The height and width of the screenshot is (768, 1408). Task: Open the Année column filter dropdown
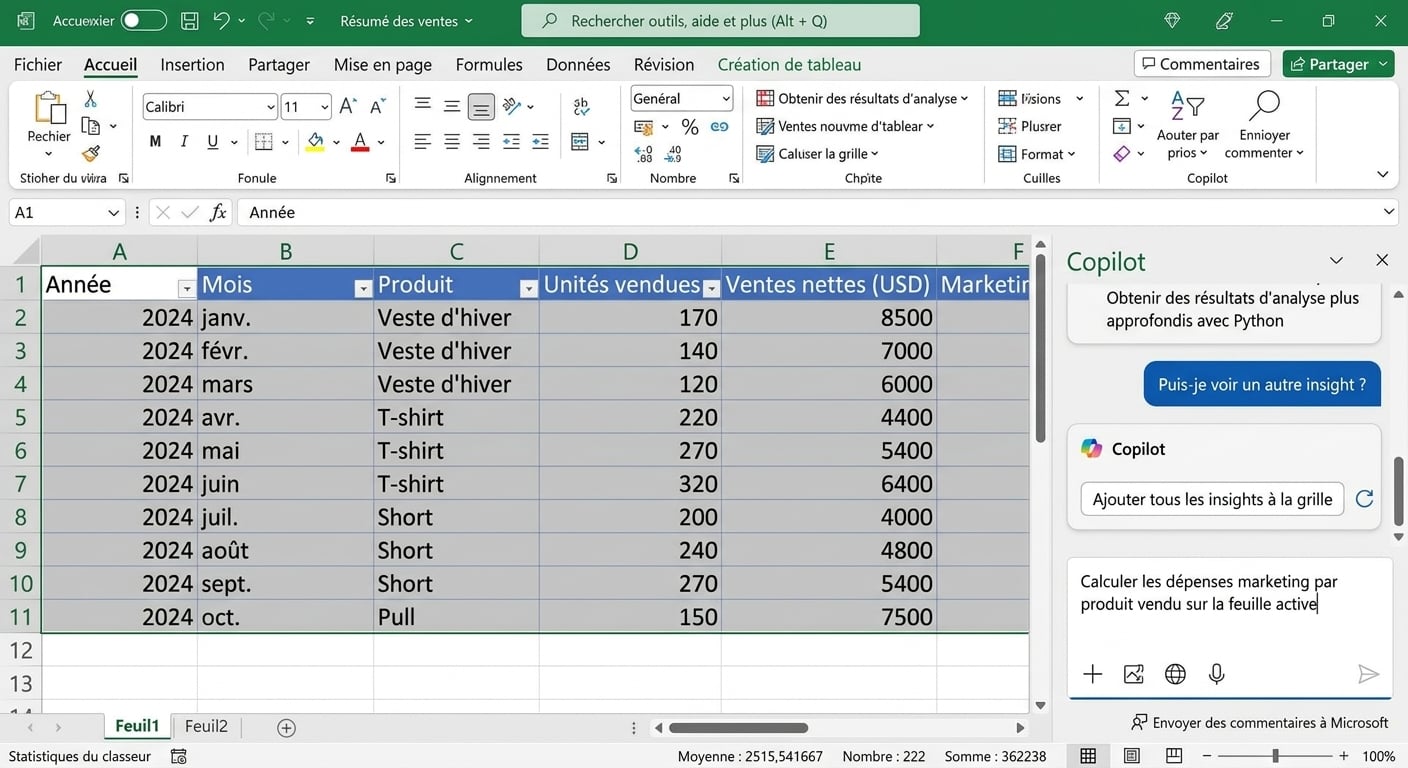(x=186, y=289)
